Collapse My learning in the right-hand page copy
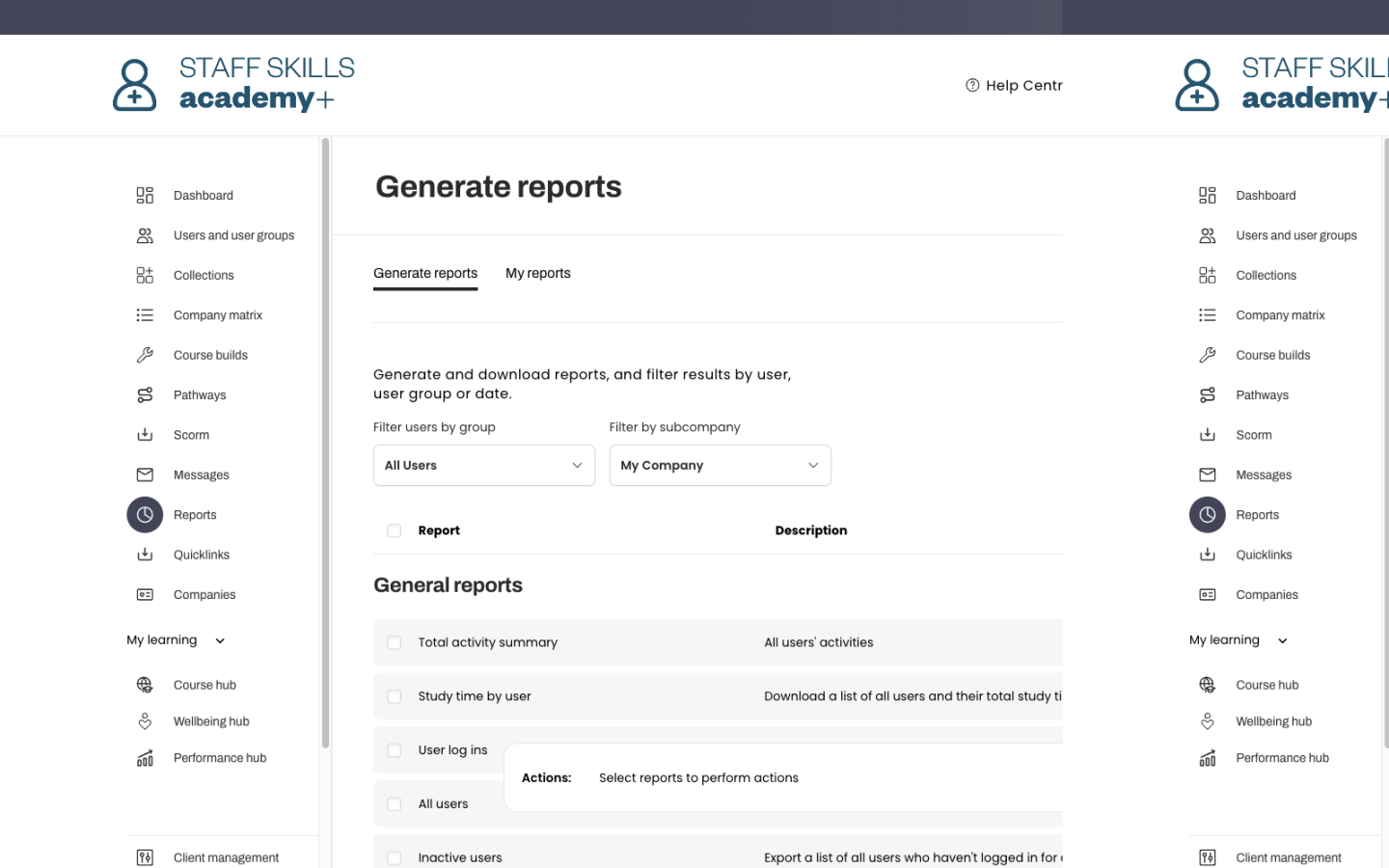1389x868 pixels. (x=1239, y=640)
